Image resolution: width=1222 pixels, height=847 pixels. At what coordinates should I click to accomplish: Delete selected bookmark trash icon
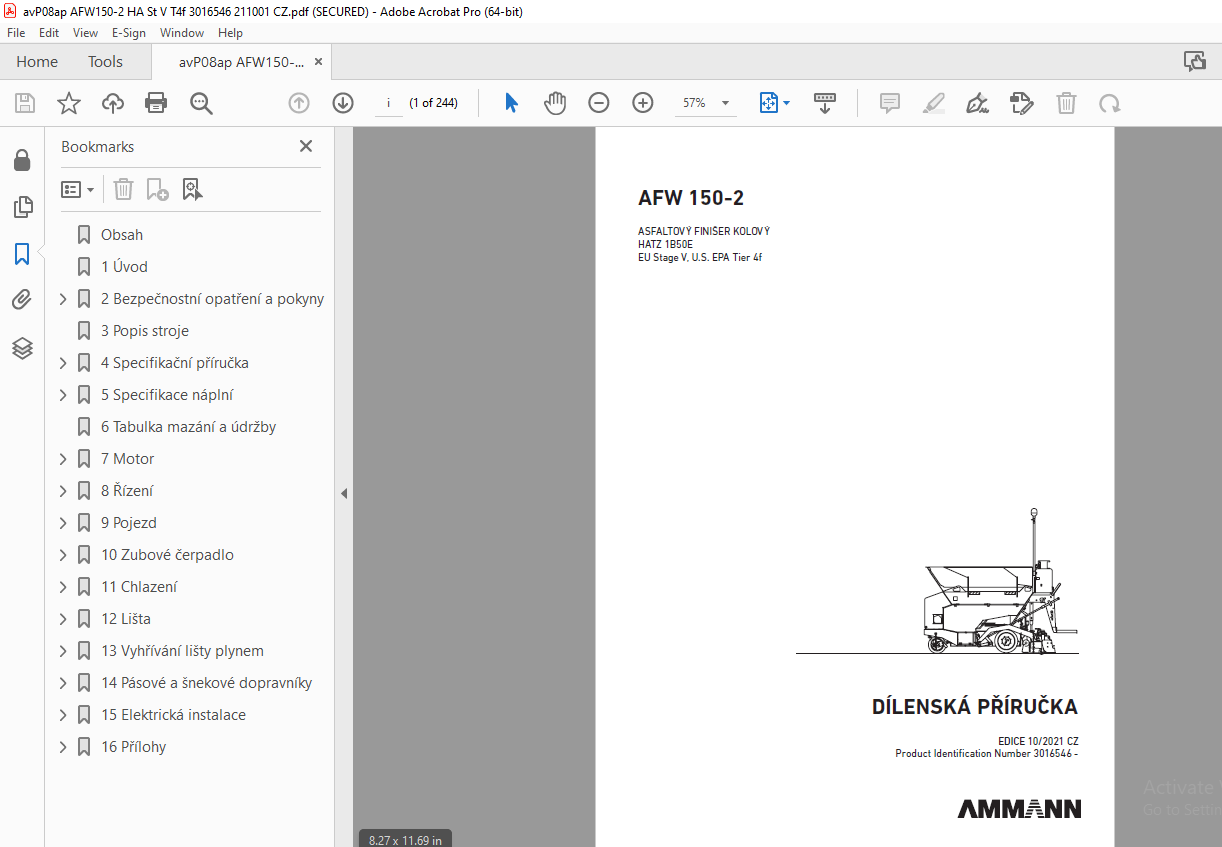pyautogui.click(x=123, y=189)
